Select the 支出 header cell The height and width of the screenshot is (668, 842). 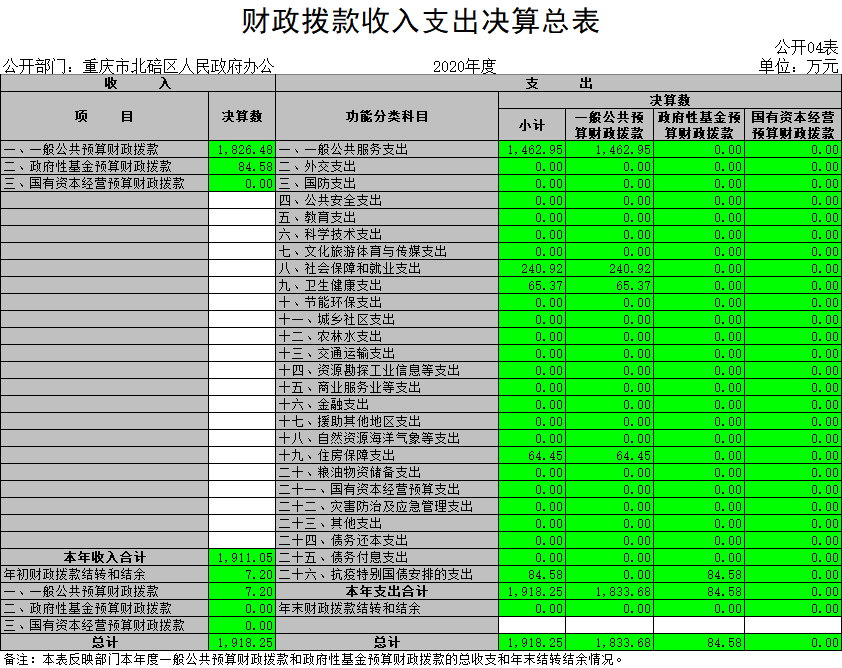[x=558, y=83]
